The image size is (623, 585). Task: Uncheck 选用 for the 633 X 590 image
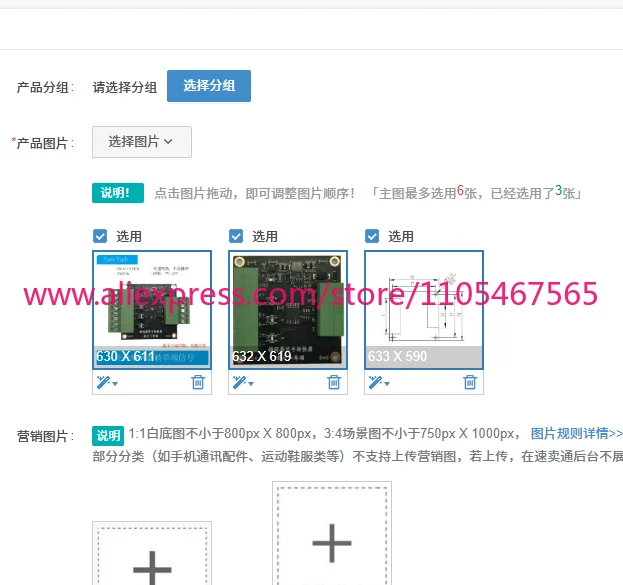[372, 236]
